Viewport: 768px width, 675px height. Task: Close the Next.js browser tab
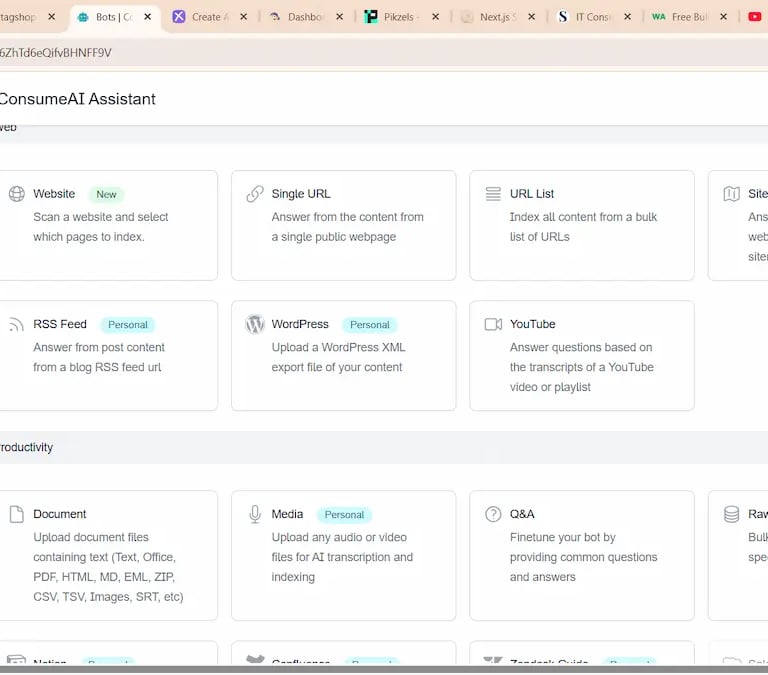coord(531,17)
